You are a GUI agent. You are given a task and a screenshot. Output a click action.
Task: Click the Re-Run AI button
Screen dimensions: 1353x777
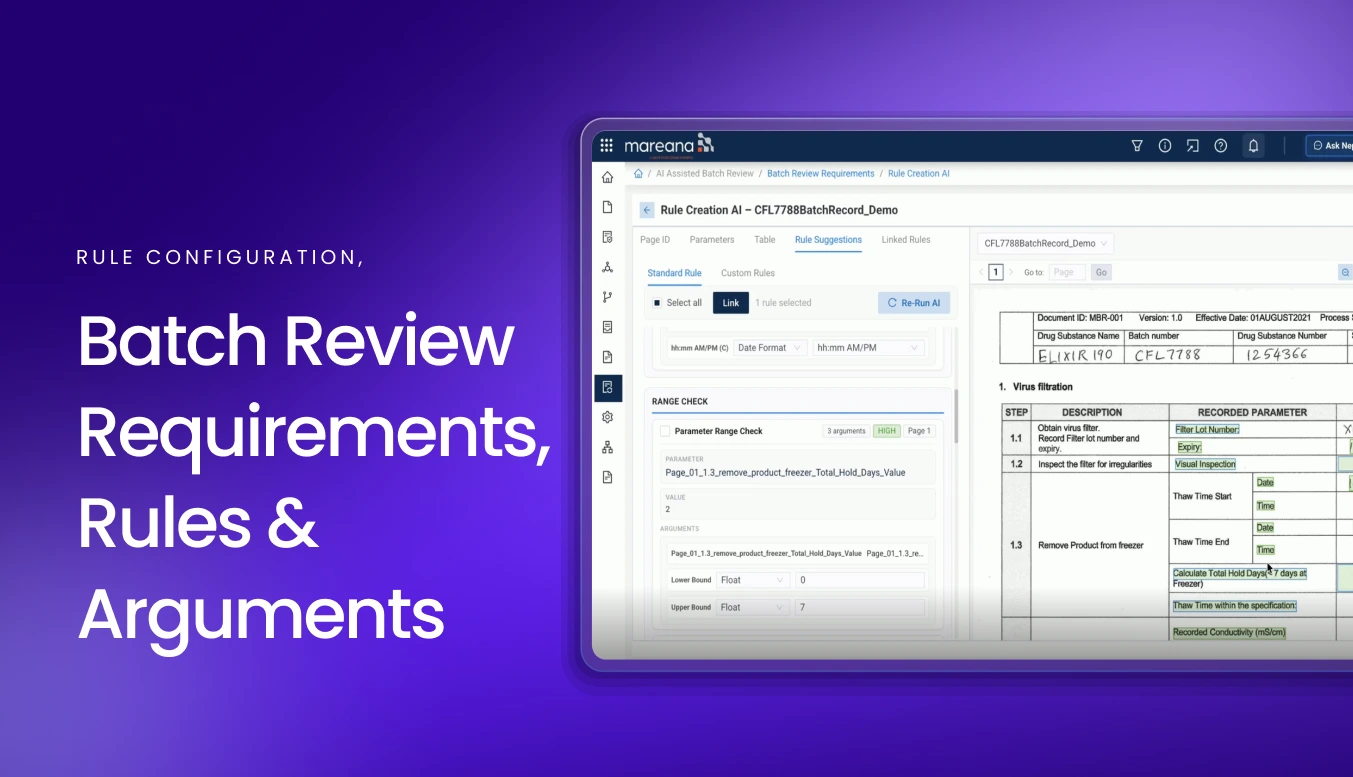click(914, 303)
